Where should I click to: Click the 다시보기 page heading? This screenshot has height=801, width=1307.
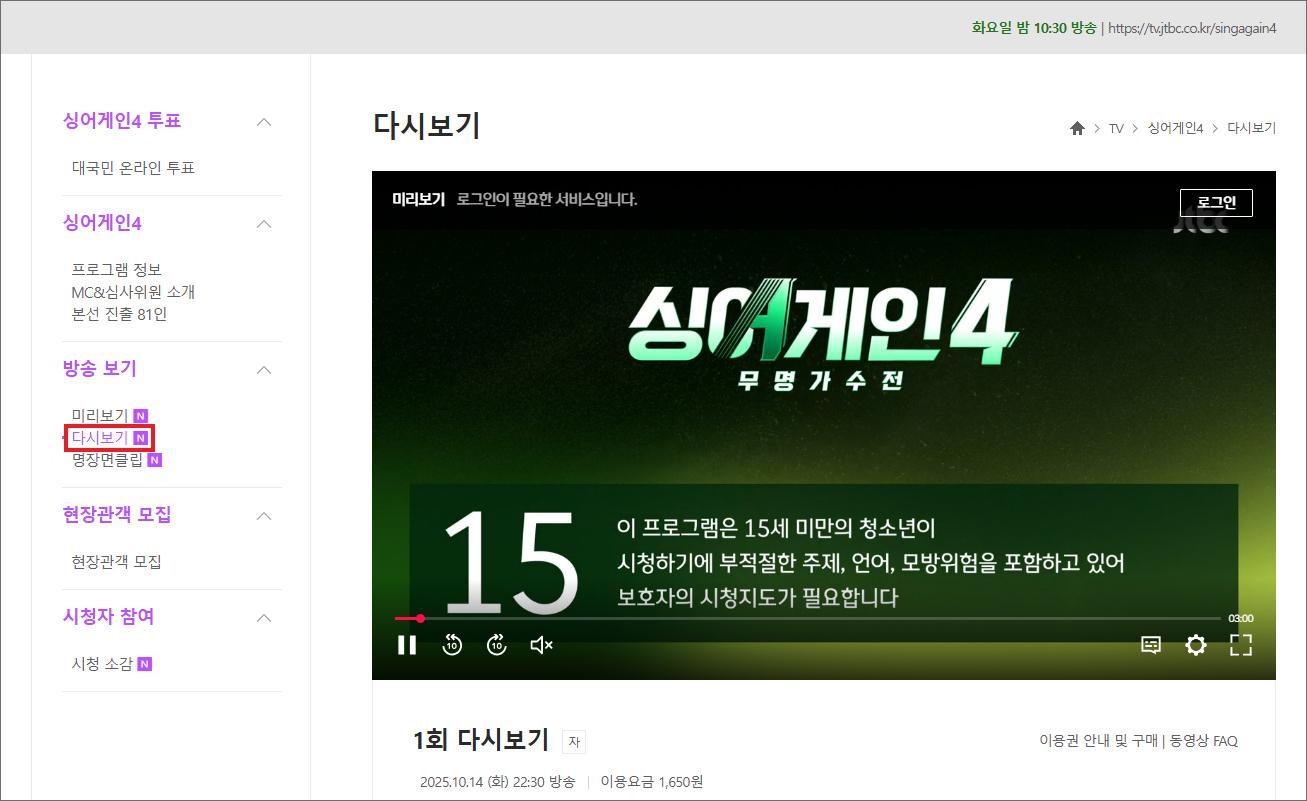427,126
